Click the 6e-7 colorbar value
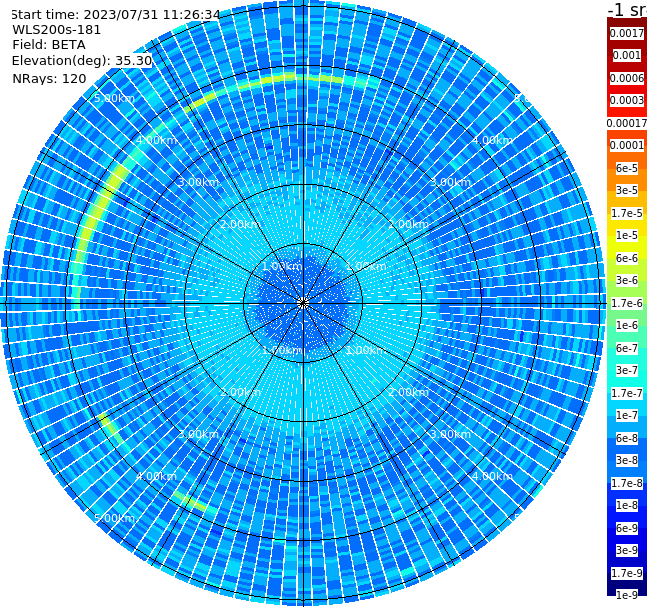The width and height of the screenshot is (647, 607). tap(627, 348)
